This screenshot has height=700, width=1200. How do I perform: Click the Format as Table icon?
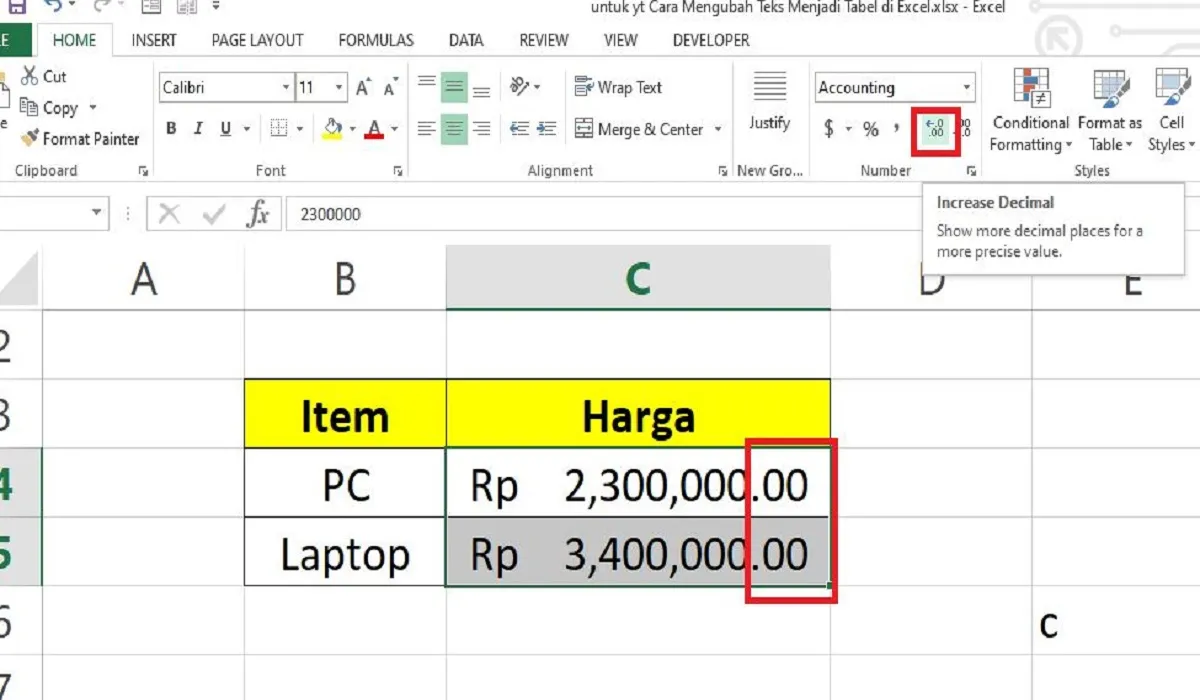1109,110
